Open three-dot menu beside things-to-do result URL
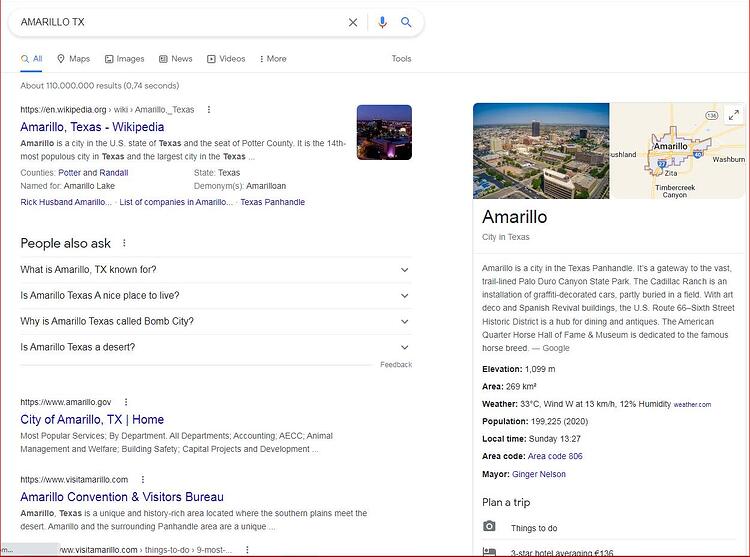This screenshot has width=750, height=557. 247,550
